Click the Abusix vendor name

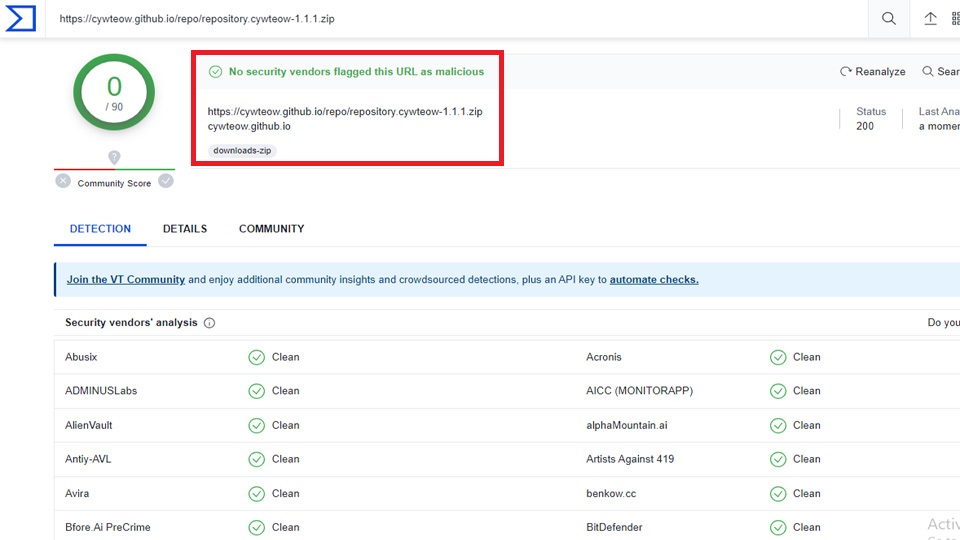(x=81, y=357)
